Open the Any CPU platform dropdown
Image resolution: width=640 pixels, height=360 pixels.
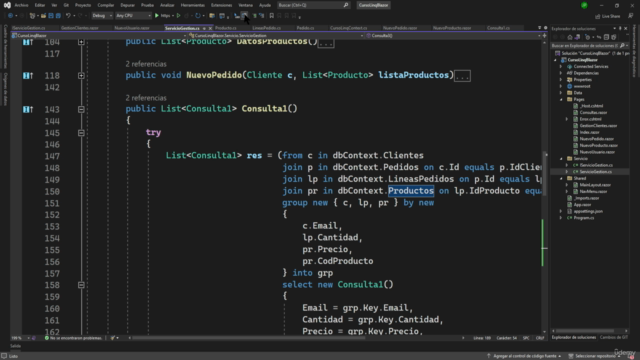133,16
